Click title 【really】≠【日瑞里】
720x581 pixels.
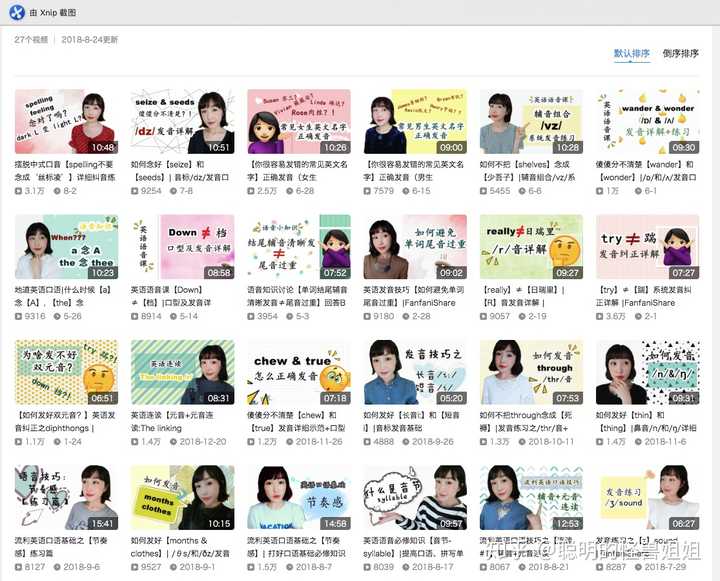[x=522, y=296]
